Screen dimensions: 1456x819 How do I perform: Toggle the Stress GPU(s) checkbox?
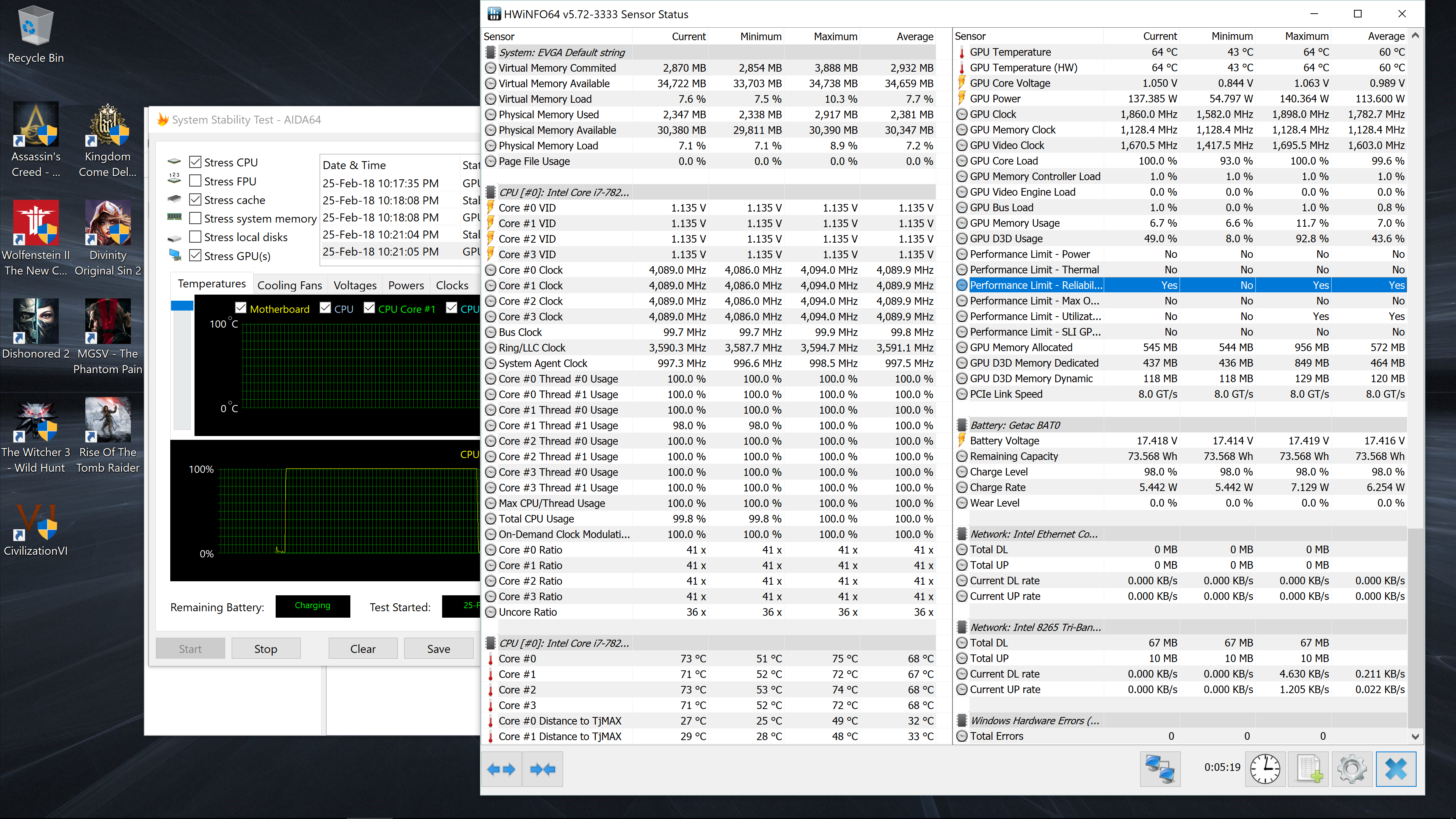tap(195, 256)
